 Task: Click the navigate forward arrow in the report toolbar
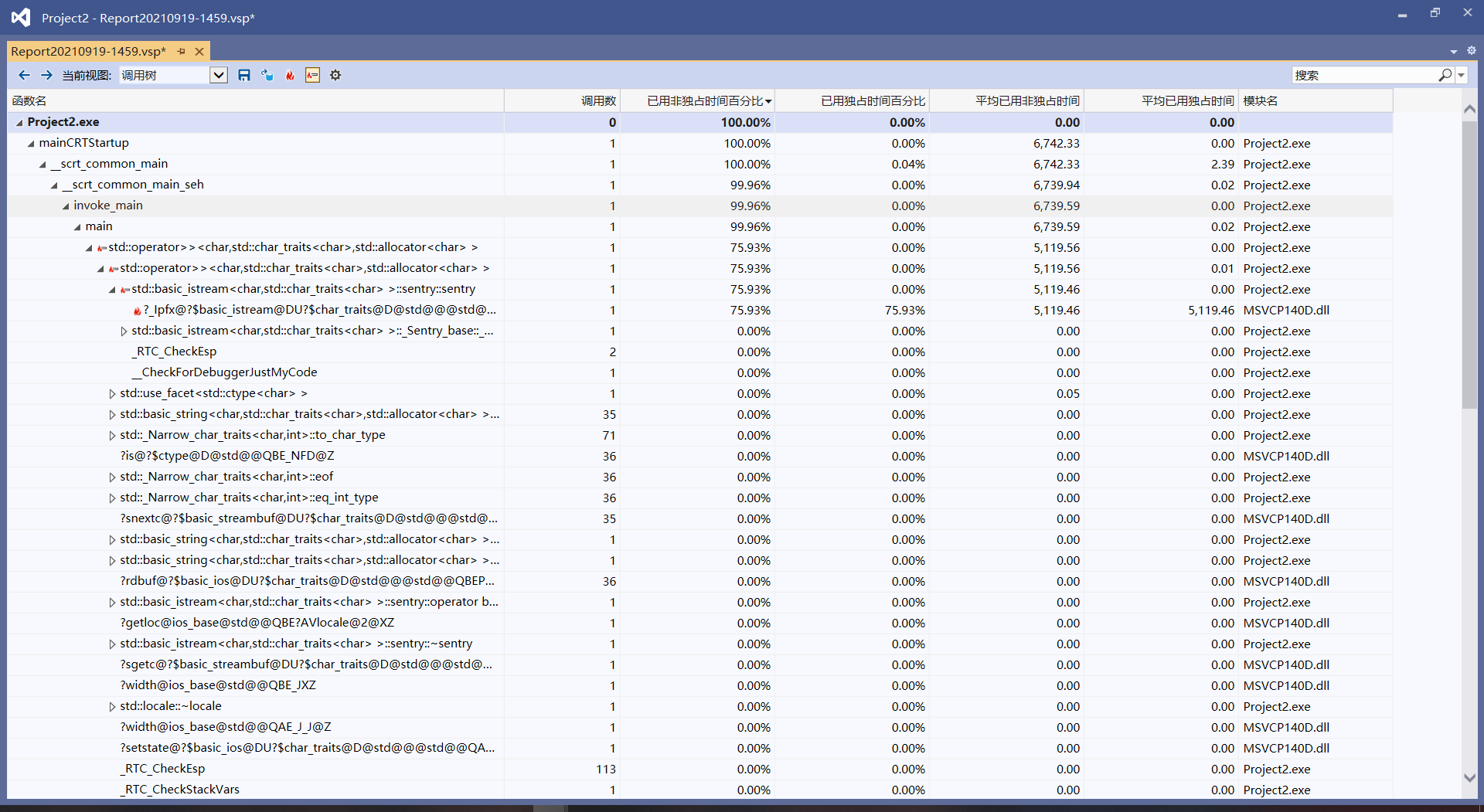(46, 75)
